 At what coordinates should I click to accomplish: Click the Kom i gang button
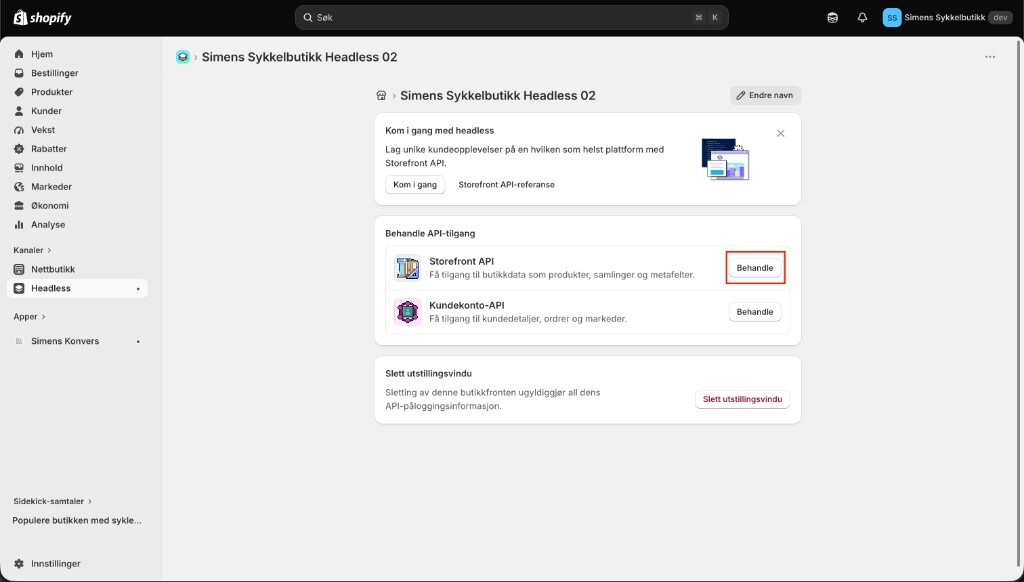click(x=415, y=185)
